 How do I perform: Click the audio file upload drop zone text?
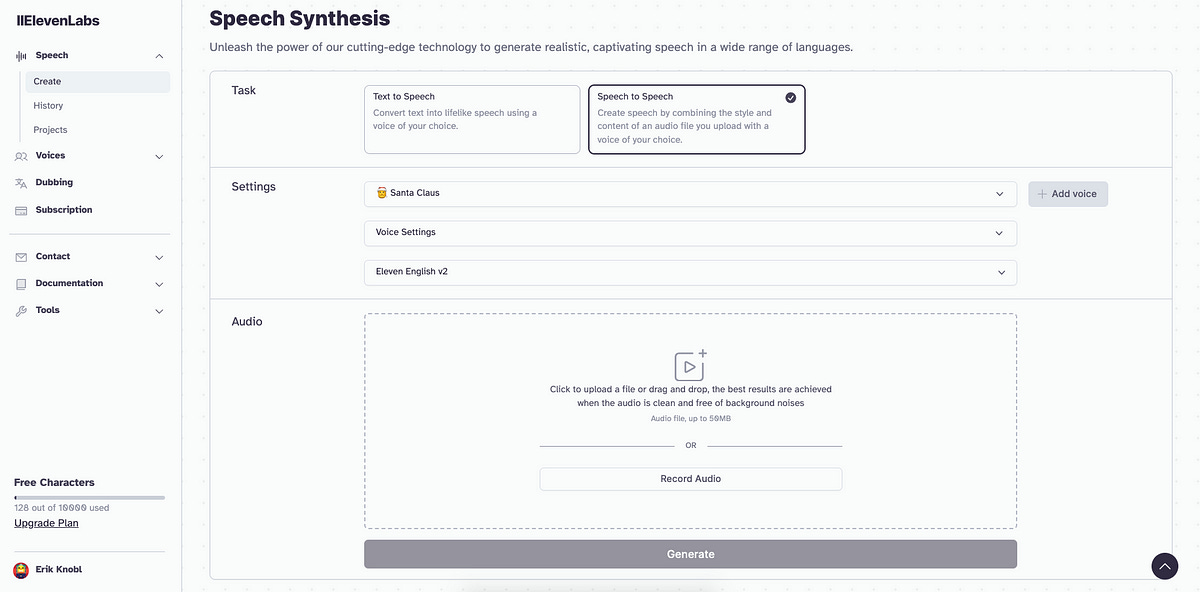click(690, 396)
